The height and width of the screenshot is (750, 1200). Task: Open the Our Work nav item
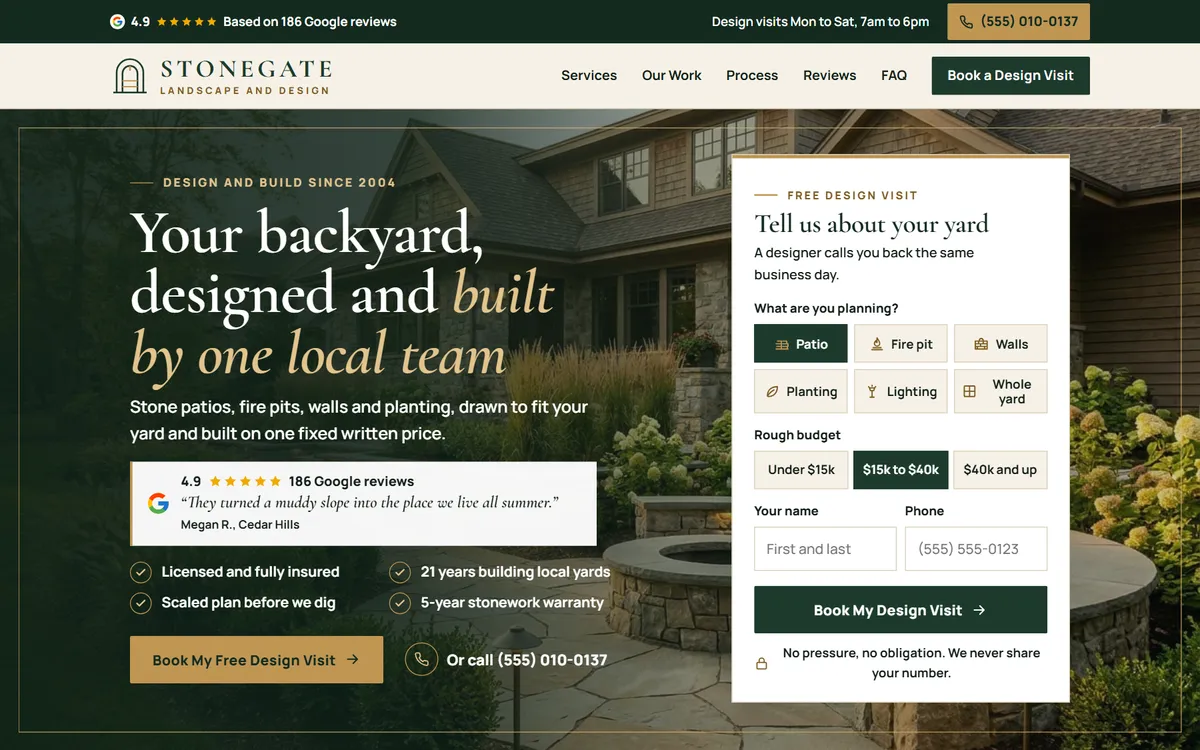click(672, 76)
